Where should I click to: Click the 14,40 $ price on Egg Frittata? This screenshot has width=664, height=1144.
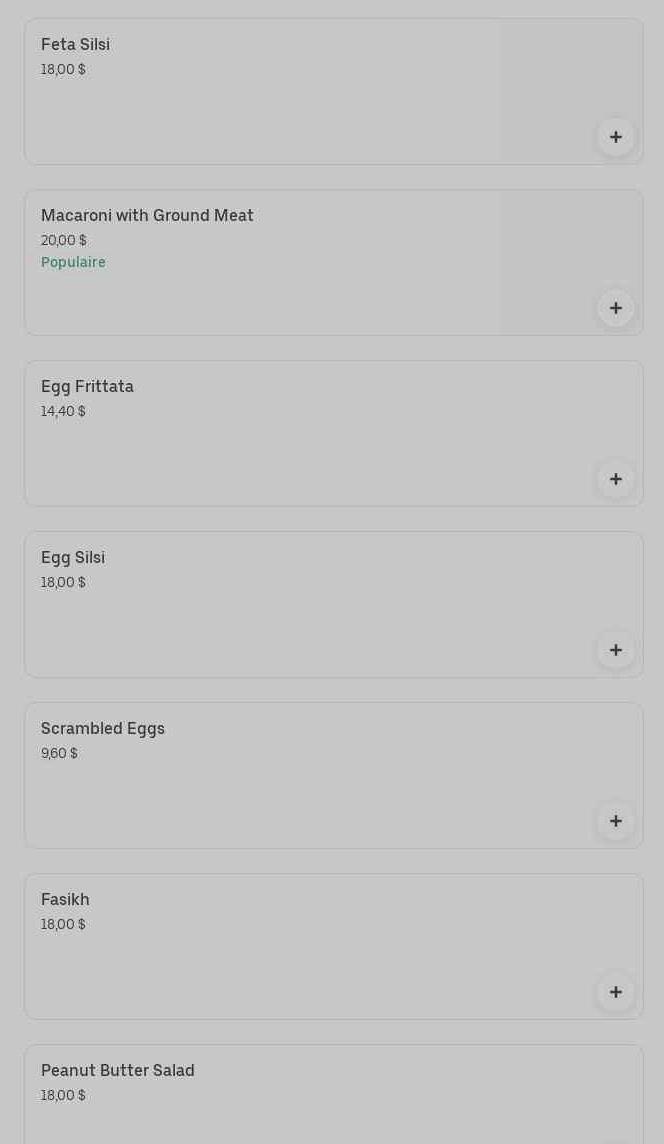coord(63,411)
